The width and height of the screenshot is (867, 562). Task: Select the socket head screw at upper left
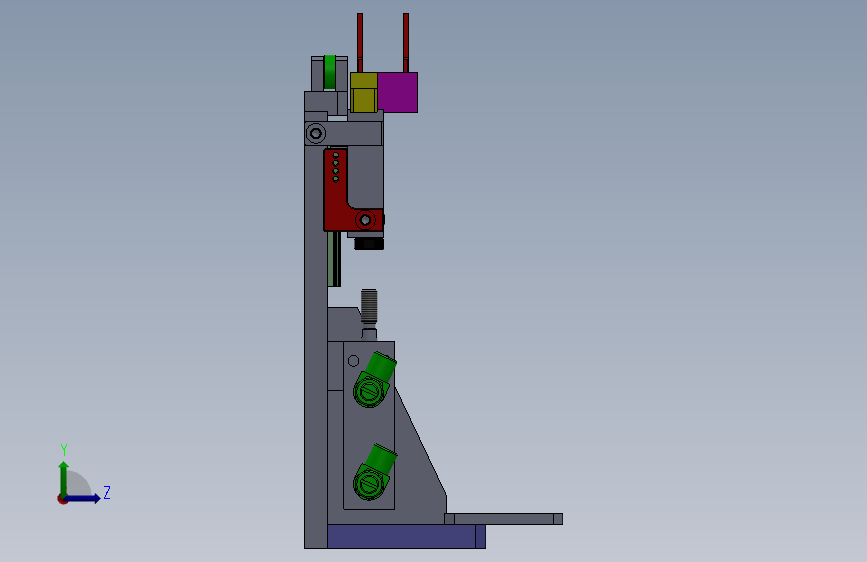tap(316, 133)
